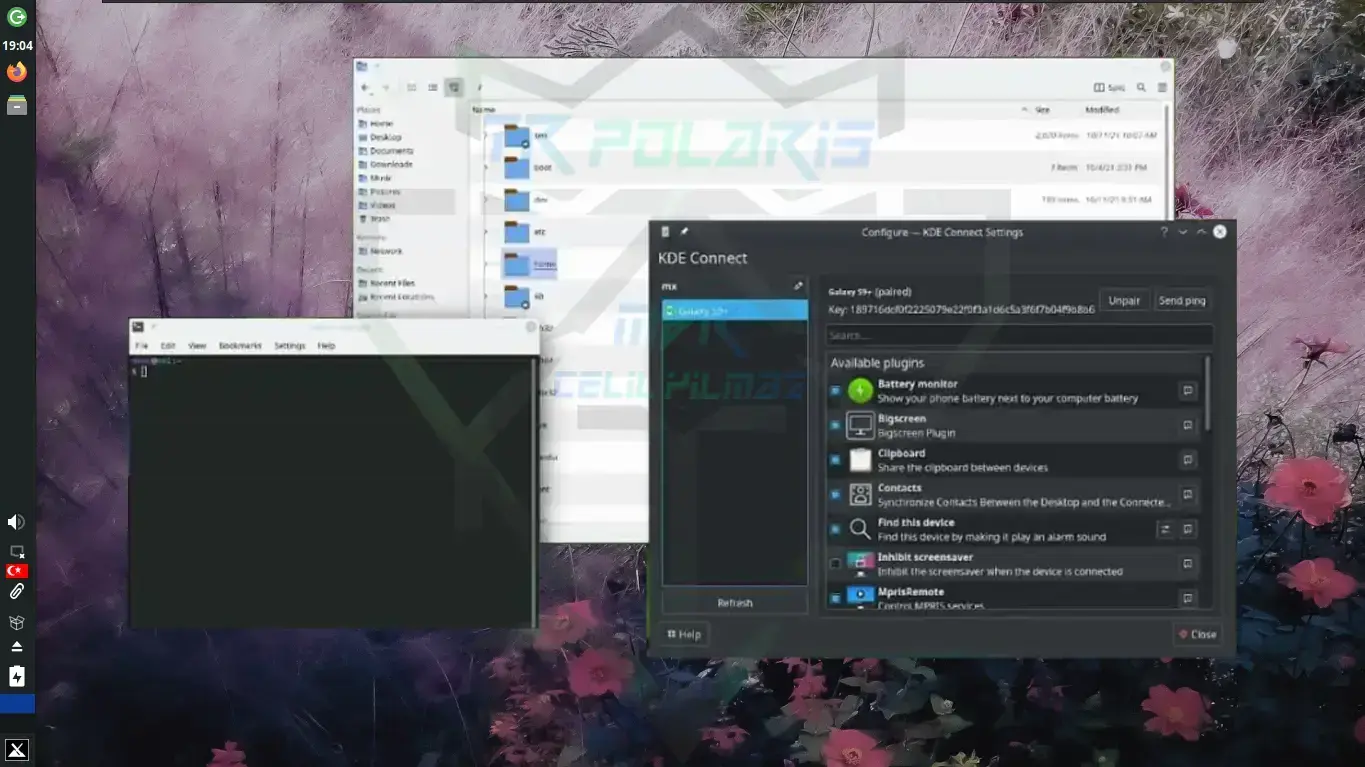1365x767 pixels.
Task: Open the terminal Settings menu
Action: tap(290, 346)
